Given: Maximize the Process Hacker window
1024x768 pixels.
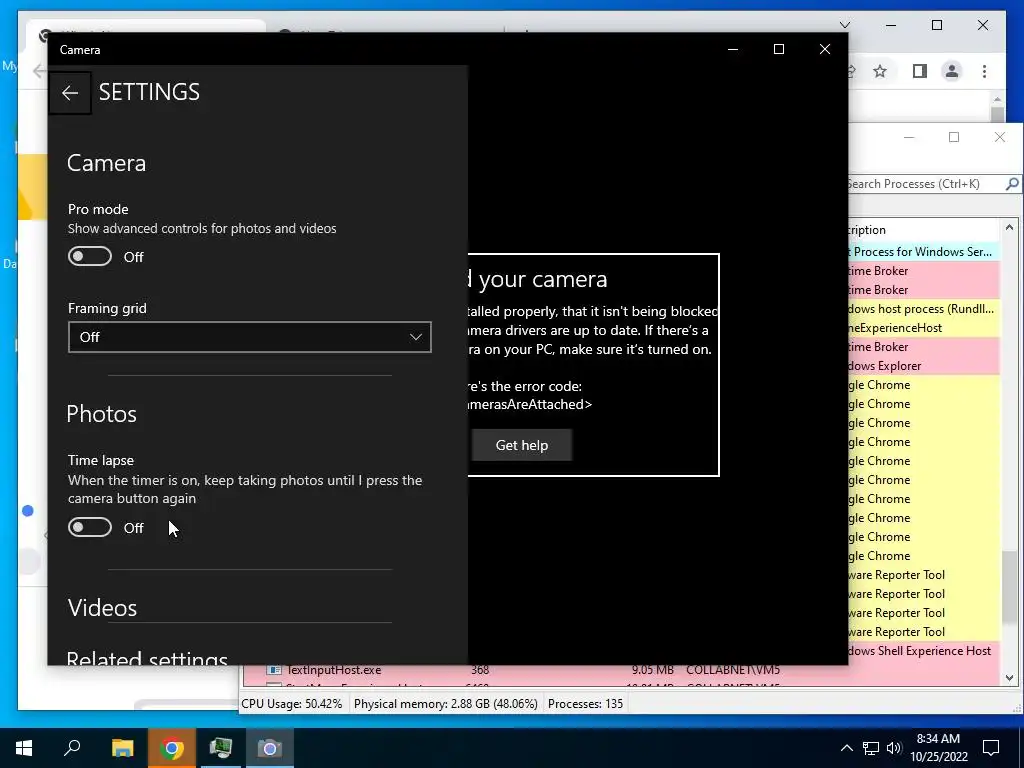Looking at the screenshot, I should pos(954,137).
